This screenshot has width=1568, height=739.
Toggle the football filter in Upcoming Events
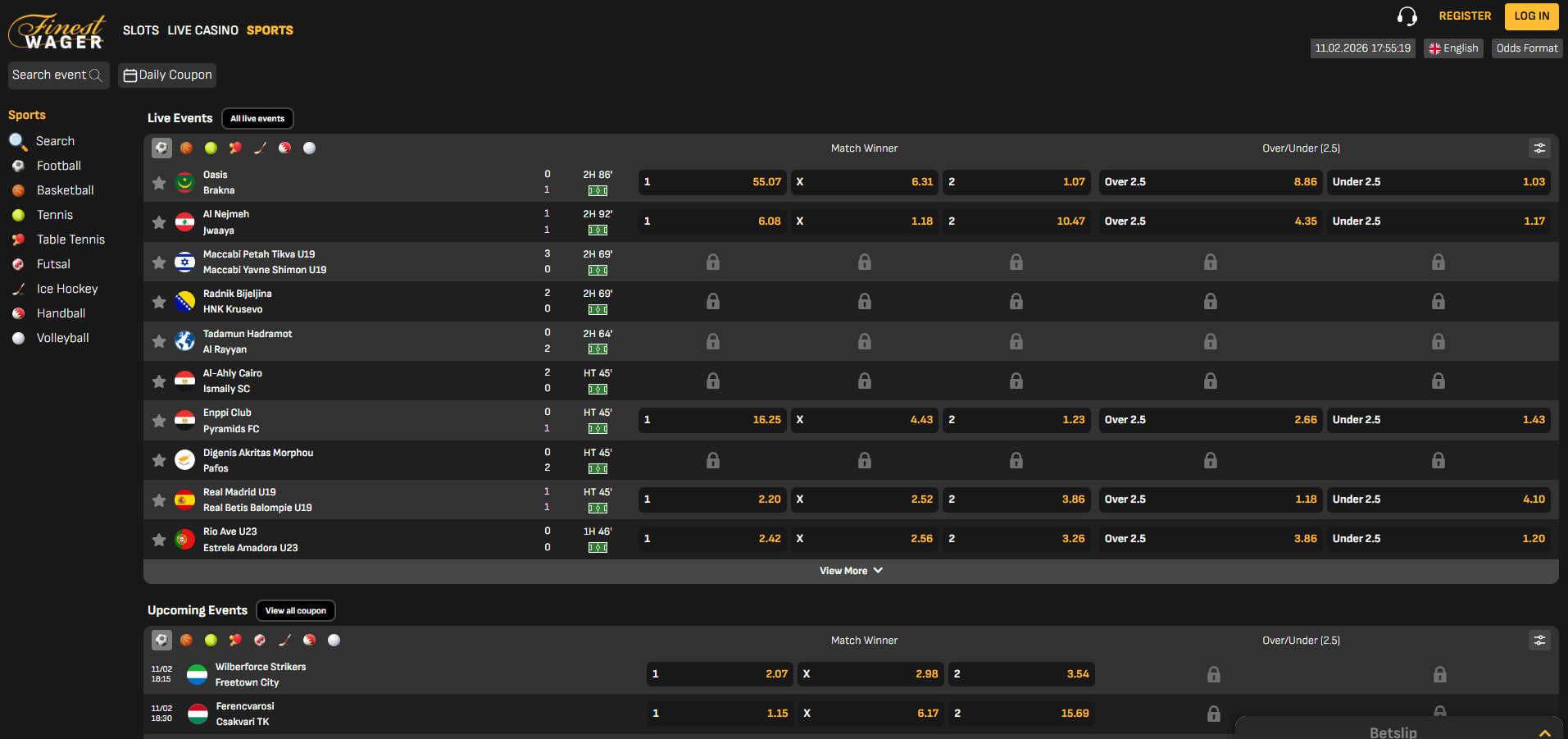point(161,640)
